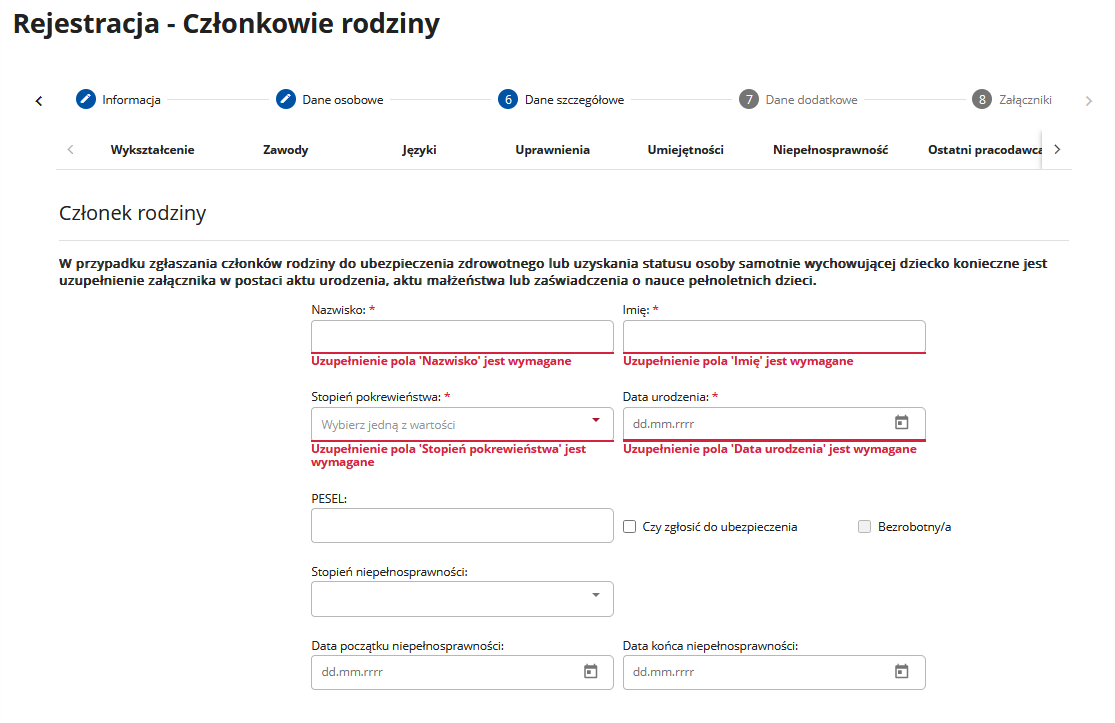Open calendar for Data urodzenia
Screen dimensions: 1115x723
point(902,422)
